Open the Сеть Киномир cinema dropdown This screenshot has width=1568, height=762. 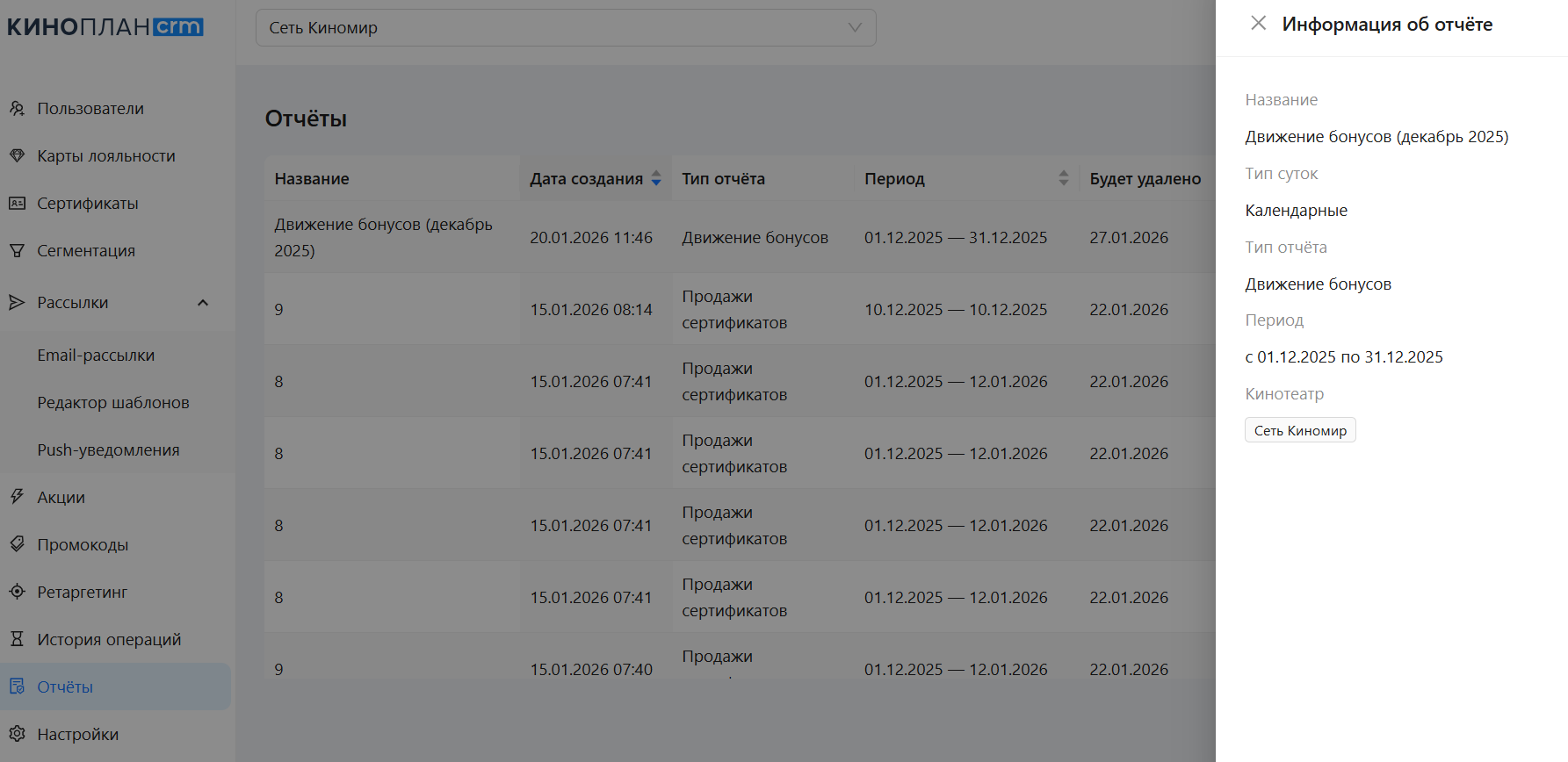click(x=565, y=28)
